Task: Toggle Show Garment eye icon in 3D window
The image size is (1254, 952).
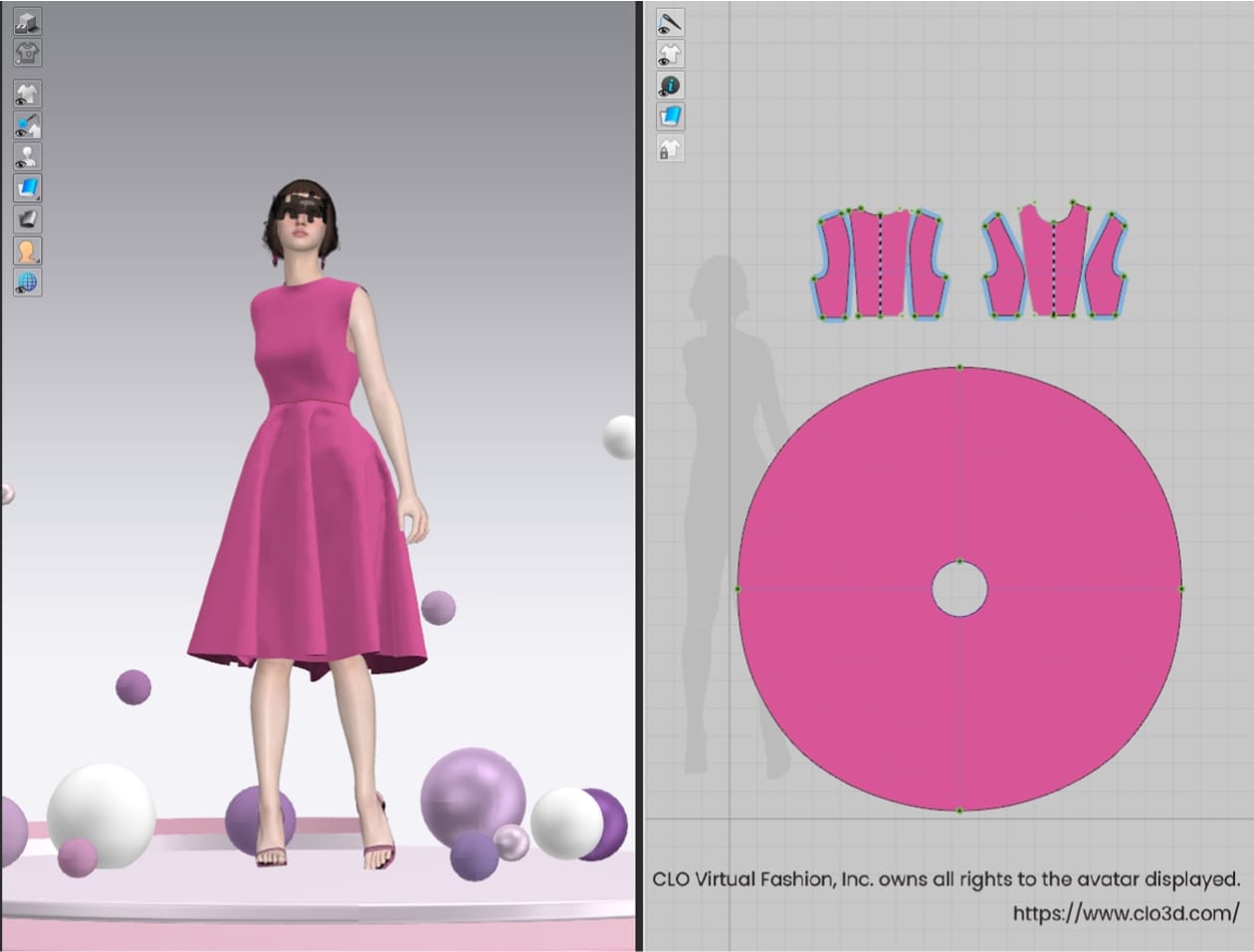Action: tap(27, 95)
